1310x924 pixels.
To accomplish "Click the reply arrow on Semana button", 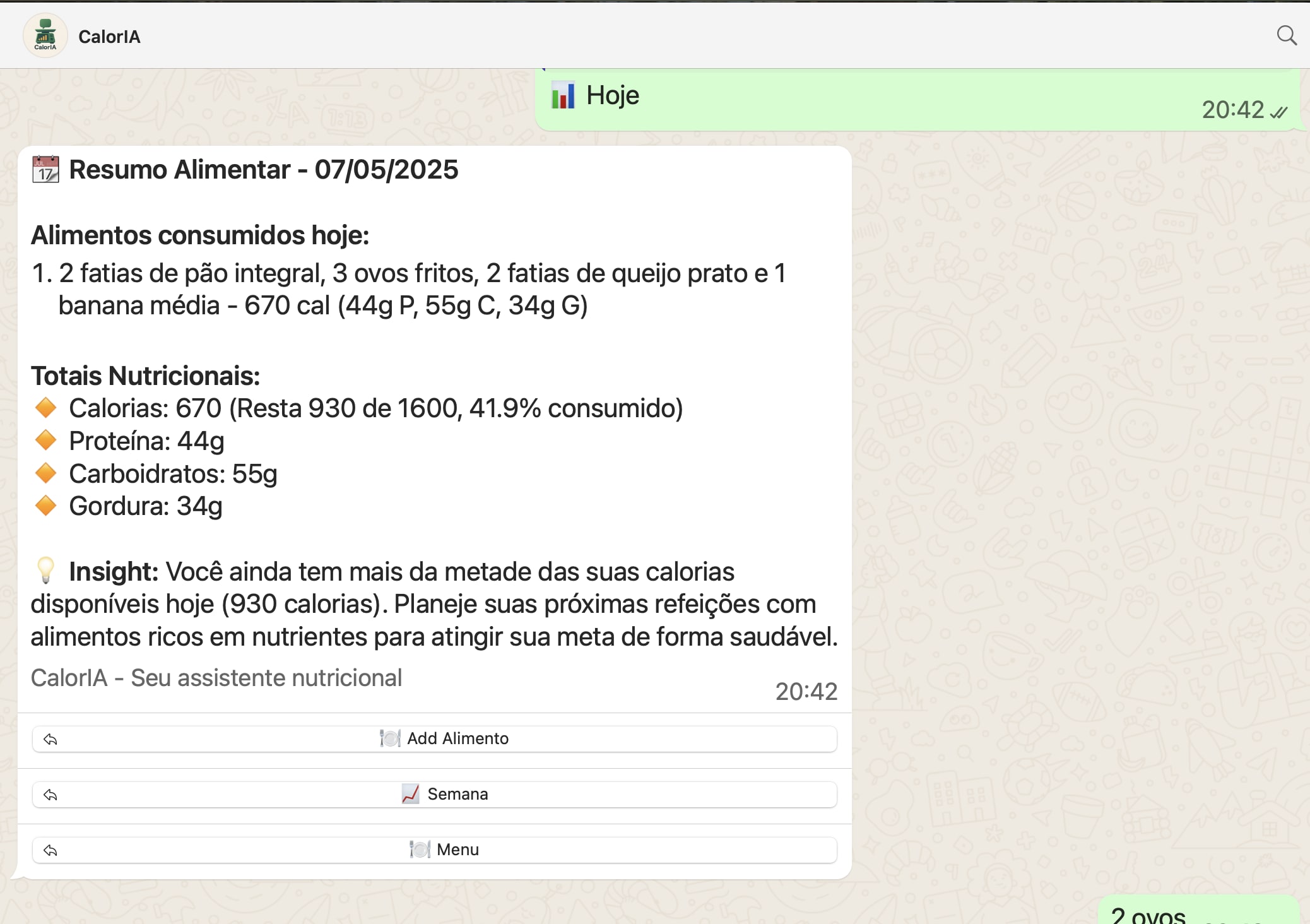I will (x=50, y=795).
